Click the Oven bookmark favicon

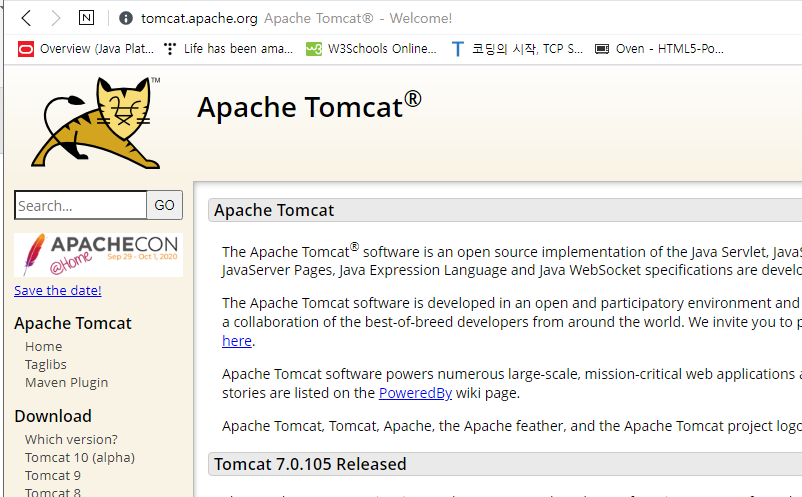coord(602,49)
